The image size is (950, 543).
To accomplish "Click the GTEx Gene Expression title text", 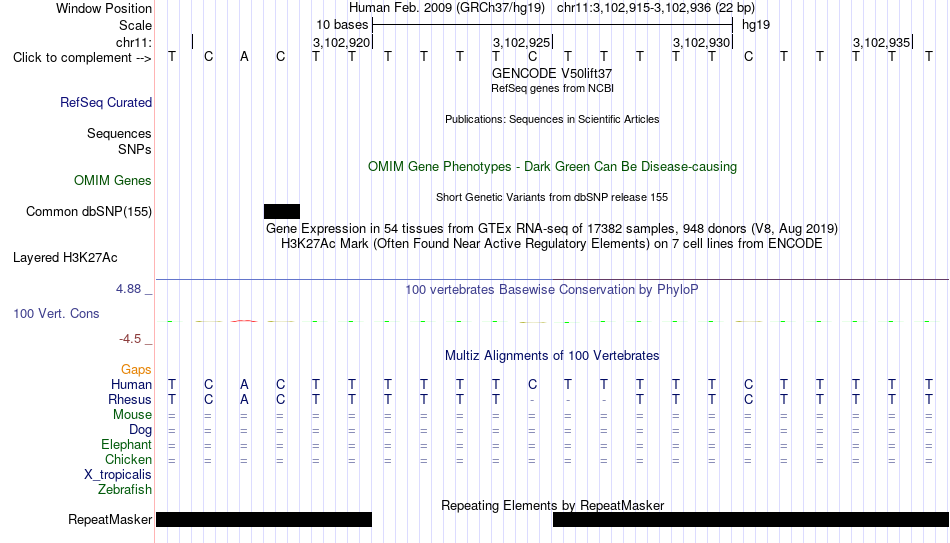I will [552, 228].
